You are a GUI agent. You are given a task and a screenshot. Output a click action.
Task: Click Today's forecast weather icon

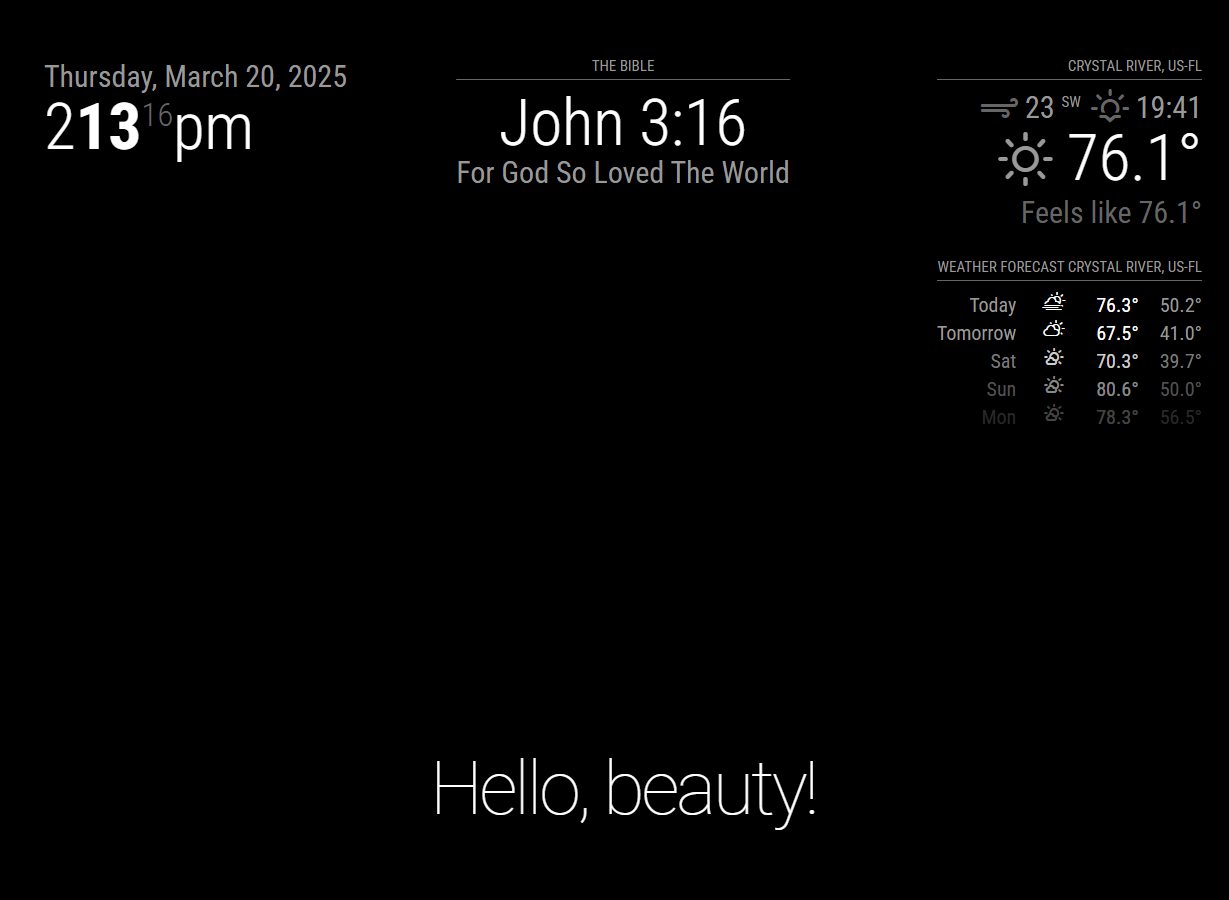pyautogui.click(x=1054, y=303)
